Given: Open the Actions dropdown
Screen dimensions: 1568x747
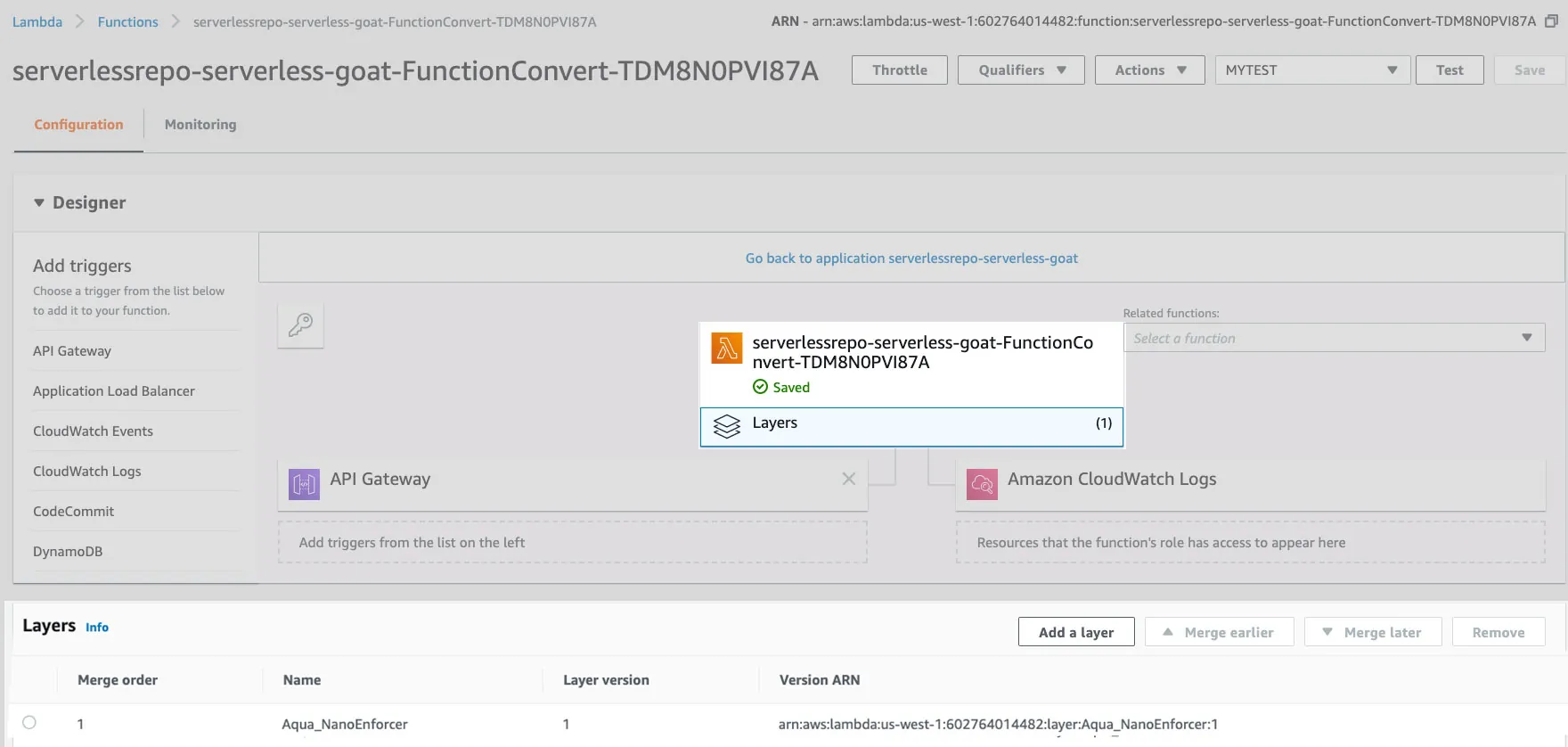Looking at the screenshot, I should click(x=1149, y=70).
